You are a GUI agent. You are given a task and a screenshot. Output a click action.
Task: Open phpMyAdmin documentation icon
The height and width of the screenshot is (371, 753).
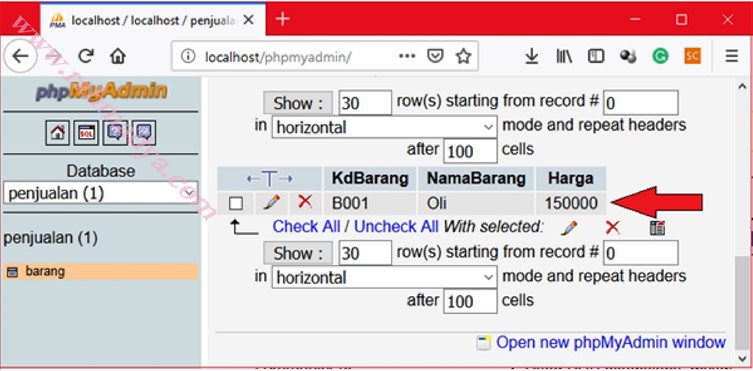click(x=115, y=133)
